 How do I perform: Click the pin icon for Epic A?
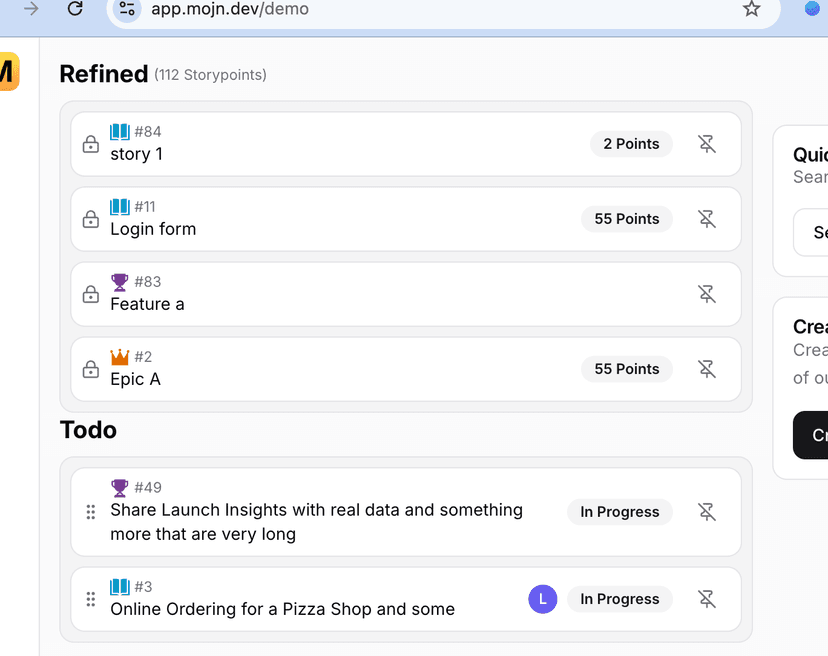coord(707,369)
